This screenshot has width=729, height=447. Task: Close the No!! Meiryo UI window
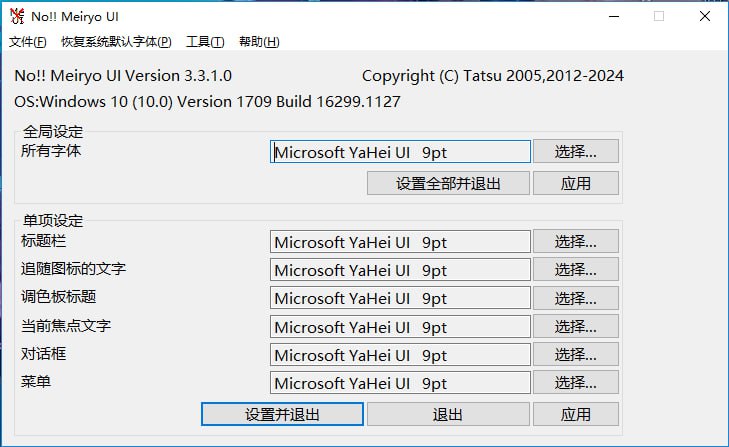pyautogui.click(x=705, y=16)
